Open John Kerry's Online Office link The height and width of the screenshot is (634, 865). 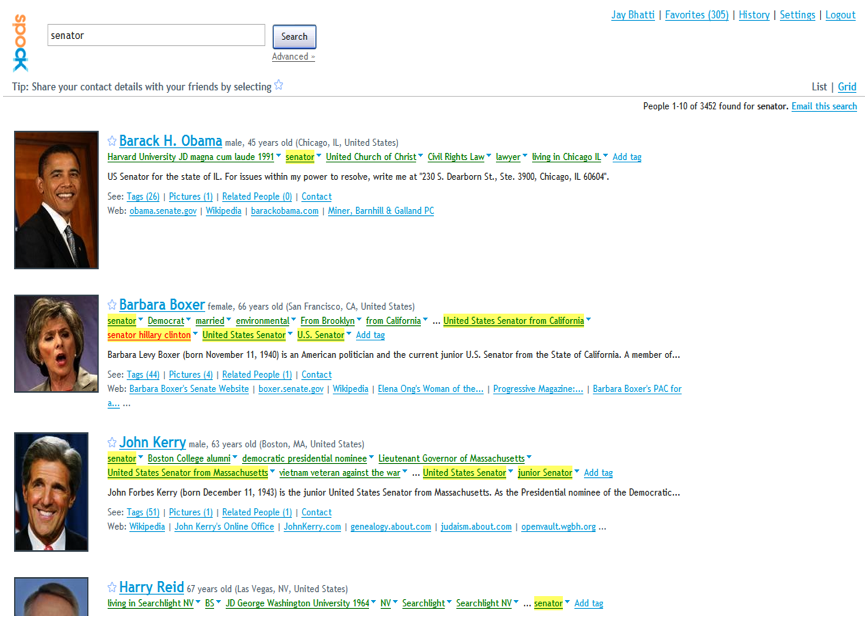[224, 527]
